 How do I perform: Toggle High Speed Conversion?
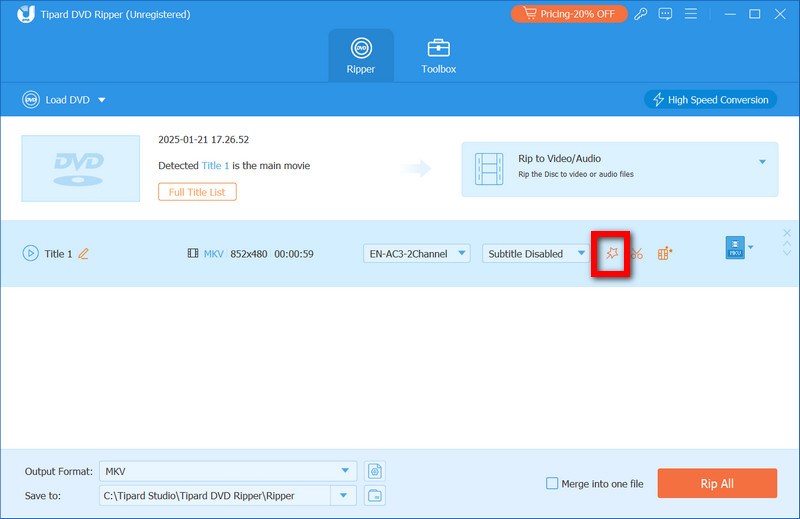[711, 100]
